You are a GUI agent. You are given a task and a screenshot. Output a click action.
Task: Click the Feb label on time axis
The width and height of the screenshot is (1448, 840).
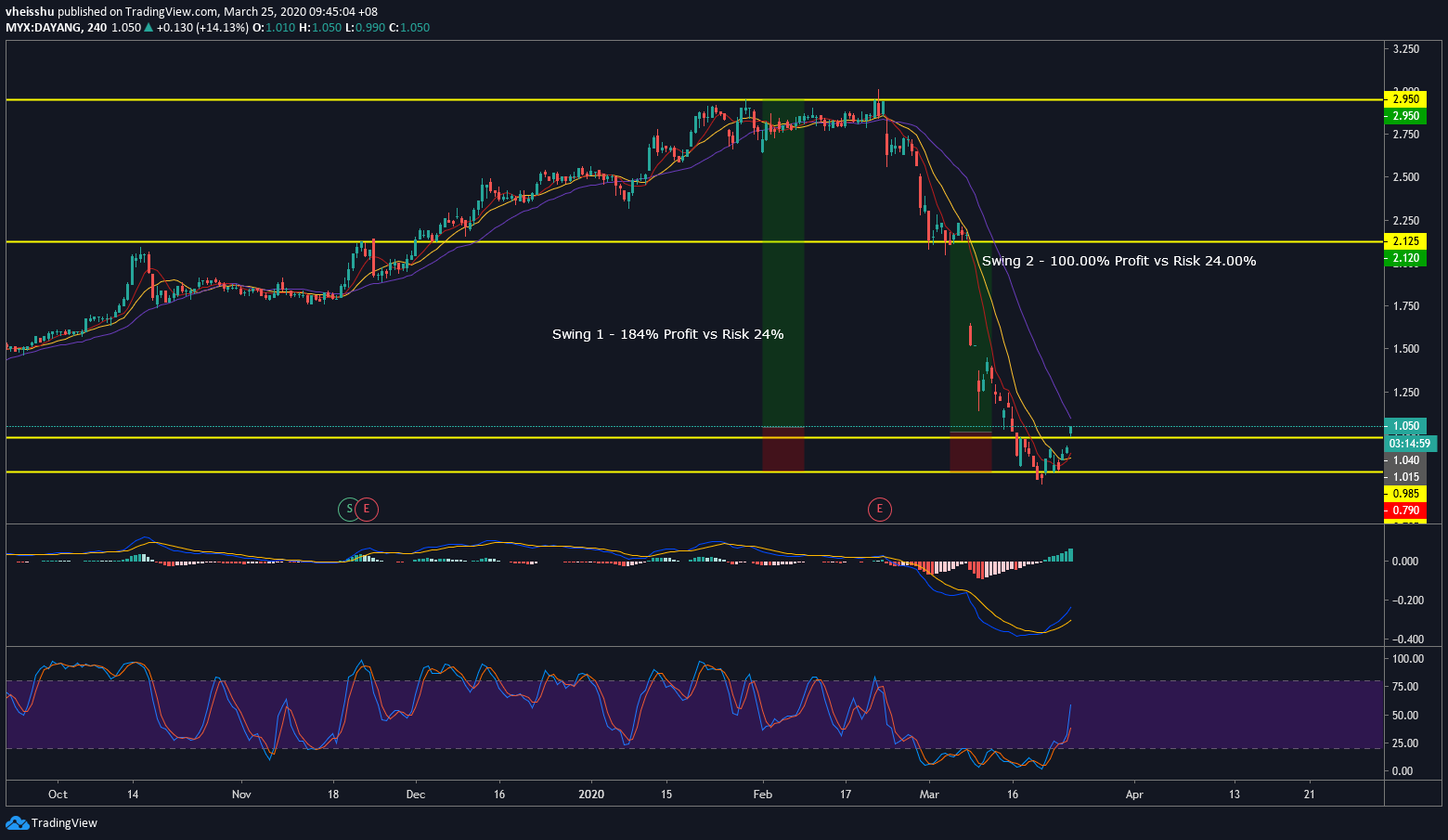[x=763, y=795]
